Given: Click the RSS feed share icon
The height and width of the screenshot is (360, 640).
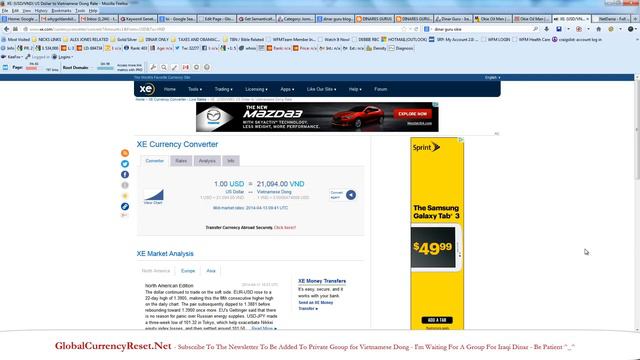Looking at the screenshot, I should (x=125, y=153).
